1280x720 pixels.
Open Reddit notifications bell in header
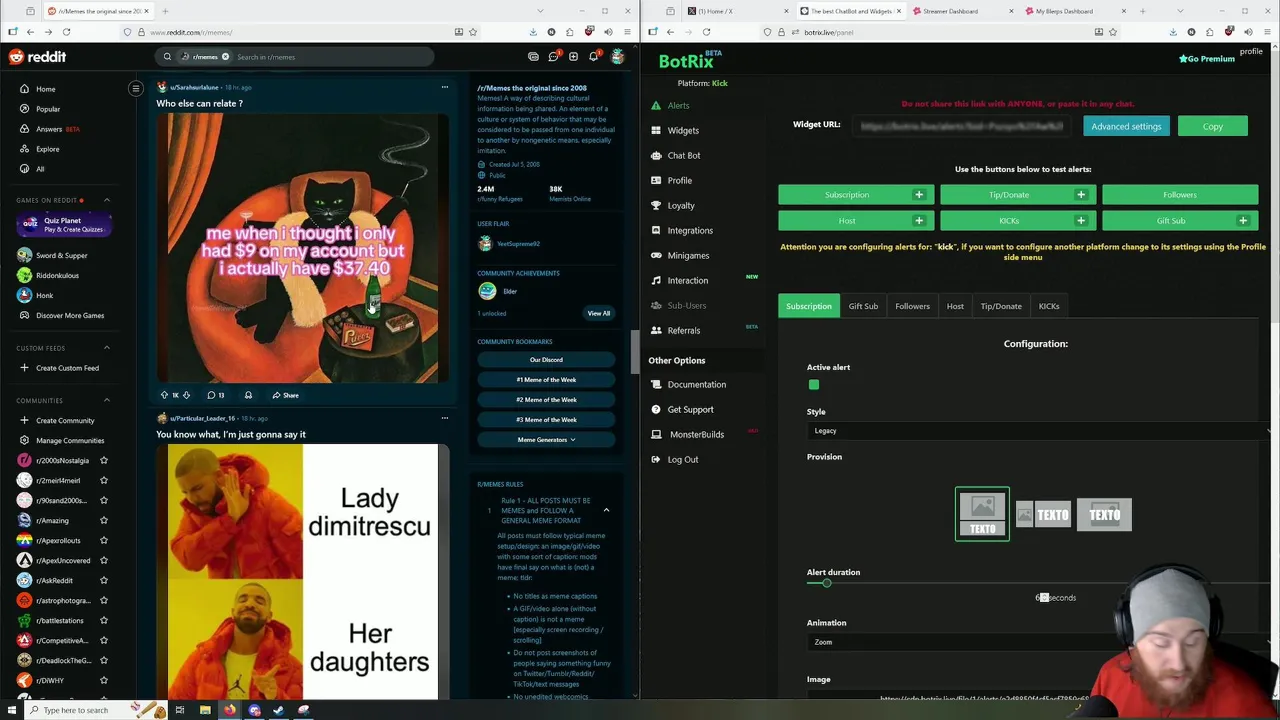pyautogui.click(x=593, y=57)
